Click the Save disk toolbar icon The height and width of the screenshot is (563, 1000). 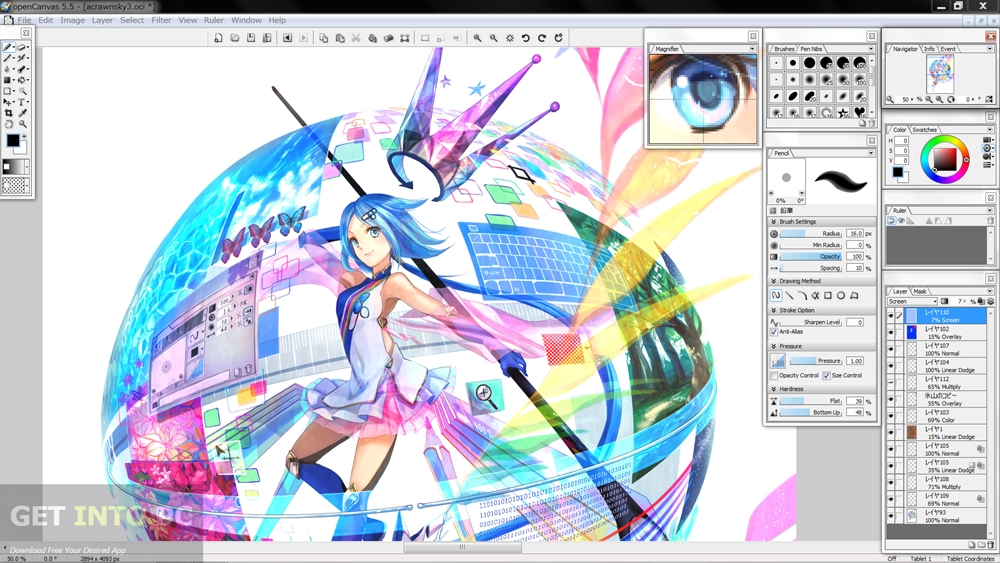[251, 38]
